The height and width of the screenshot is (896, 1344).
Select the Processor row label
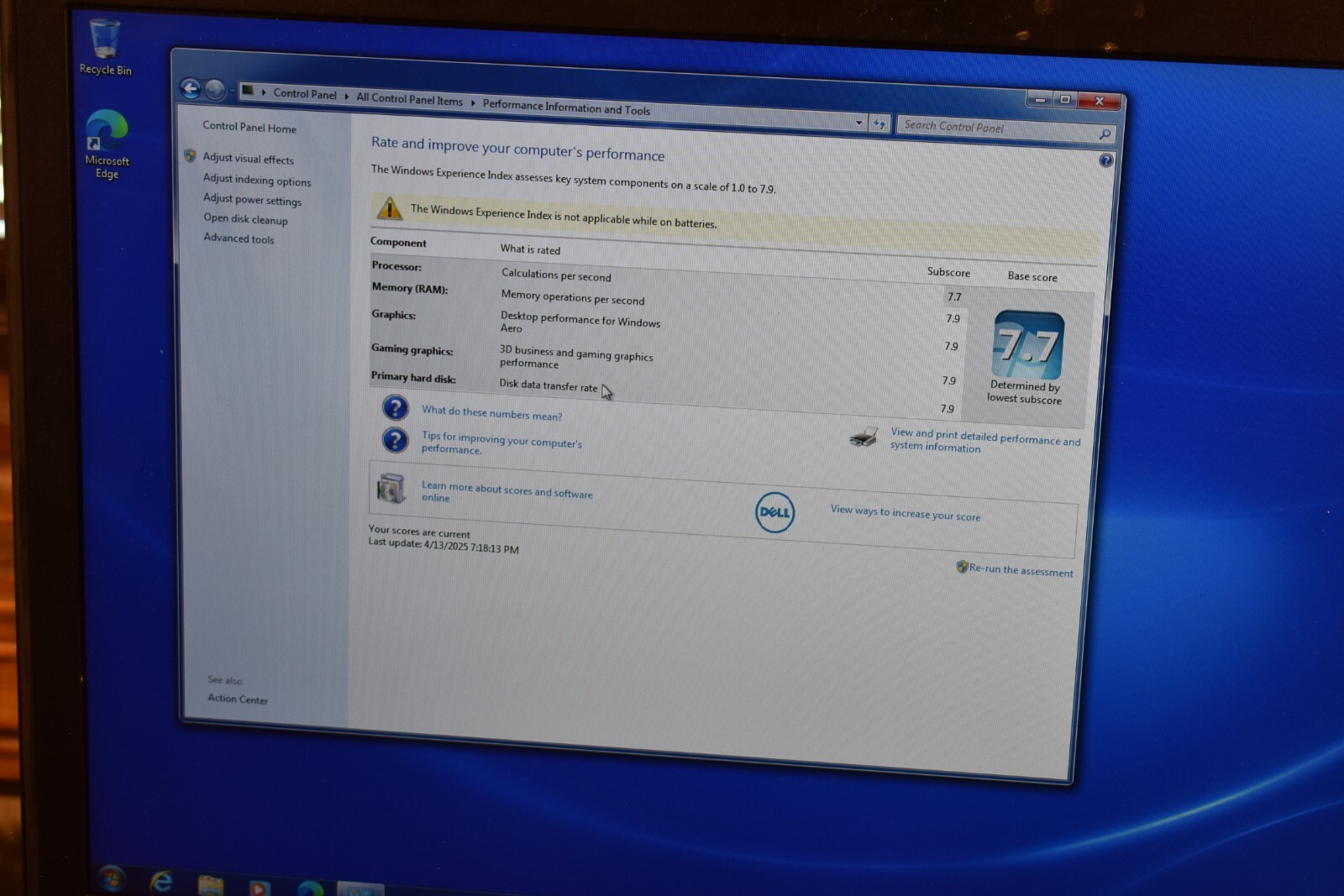(x=396, y=266)
